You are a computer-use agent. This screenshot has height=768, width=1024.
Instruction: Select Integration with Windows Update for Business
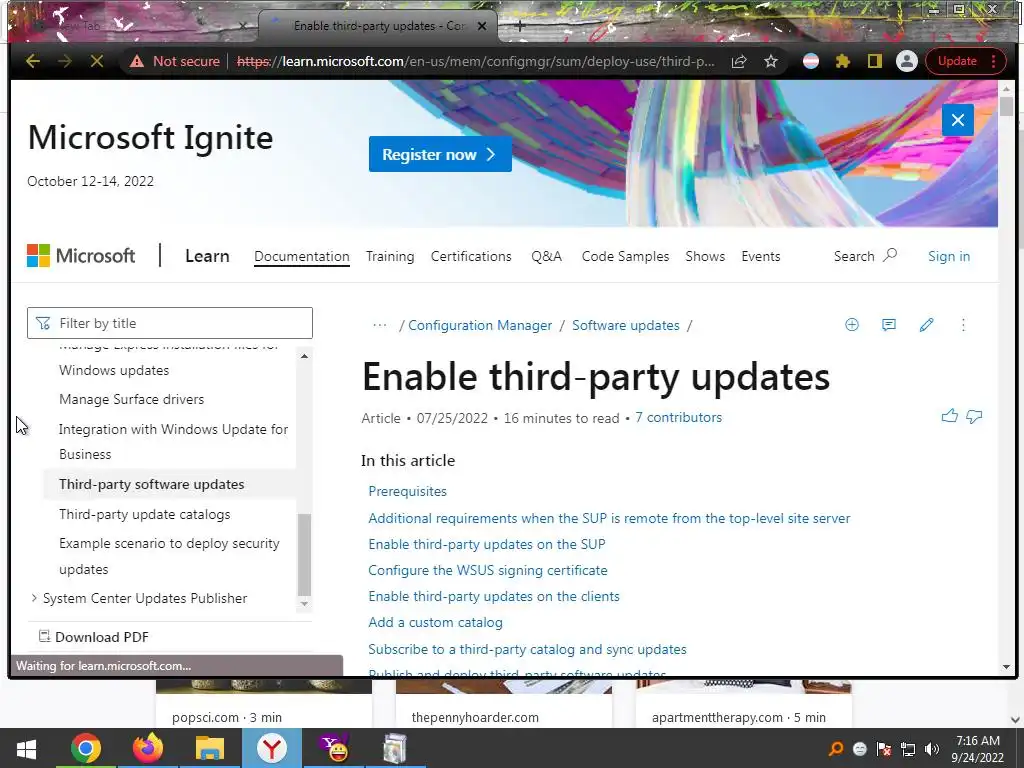173,441
